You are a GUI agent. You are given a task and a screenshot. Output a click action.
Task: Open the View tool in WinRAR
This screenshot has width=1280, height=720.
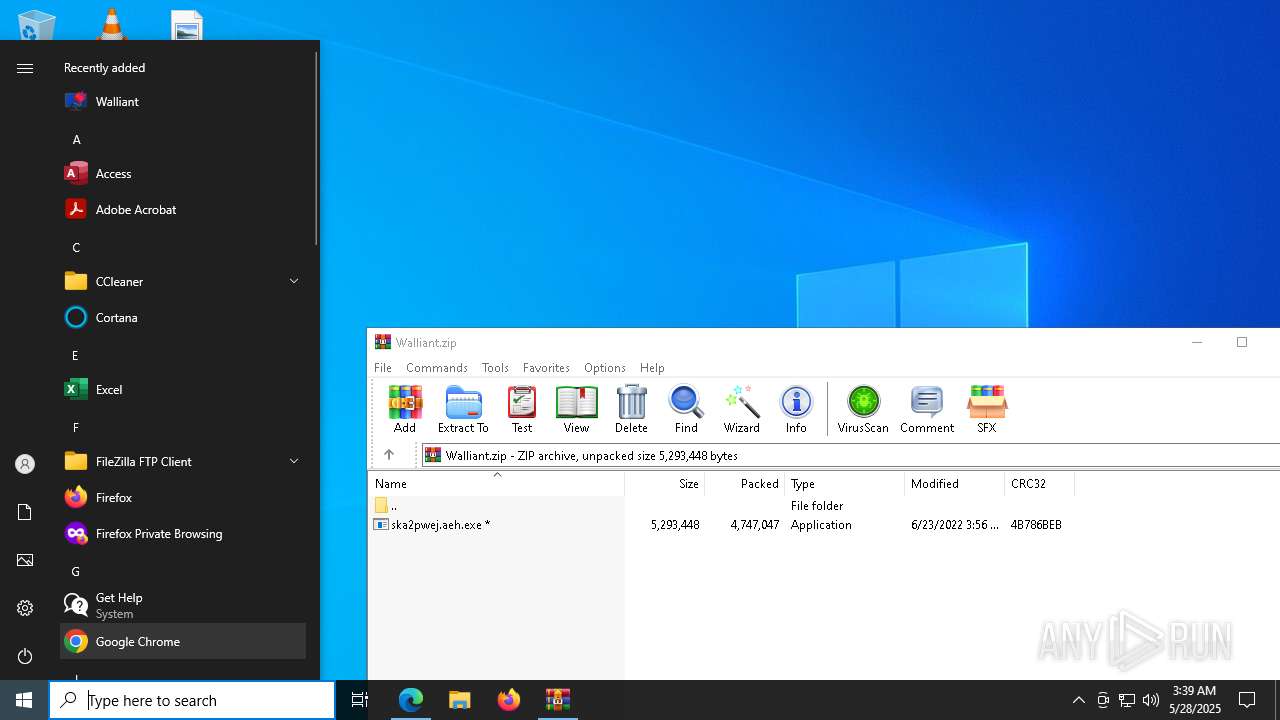[576, 409]
